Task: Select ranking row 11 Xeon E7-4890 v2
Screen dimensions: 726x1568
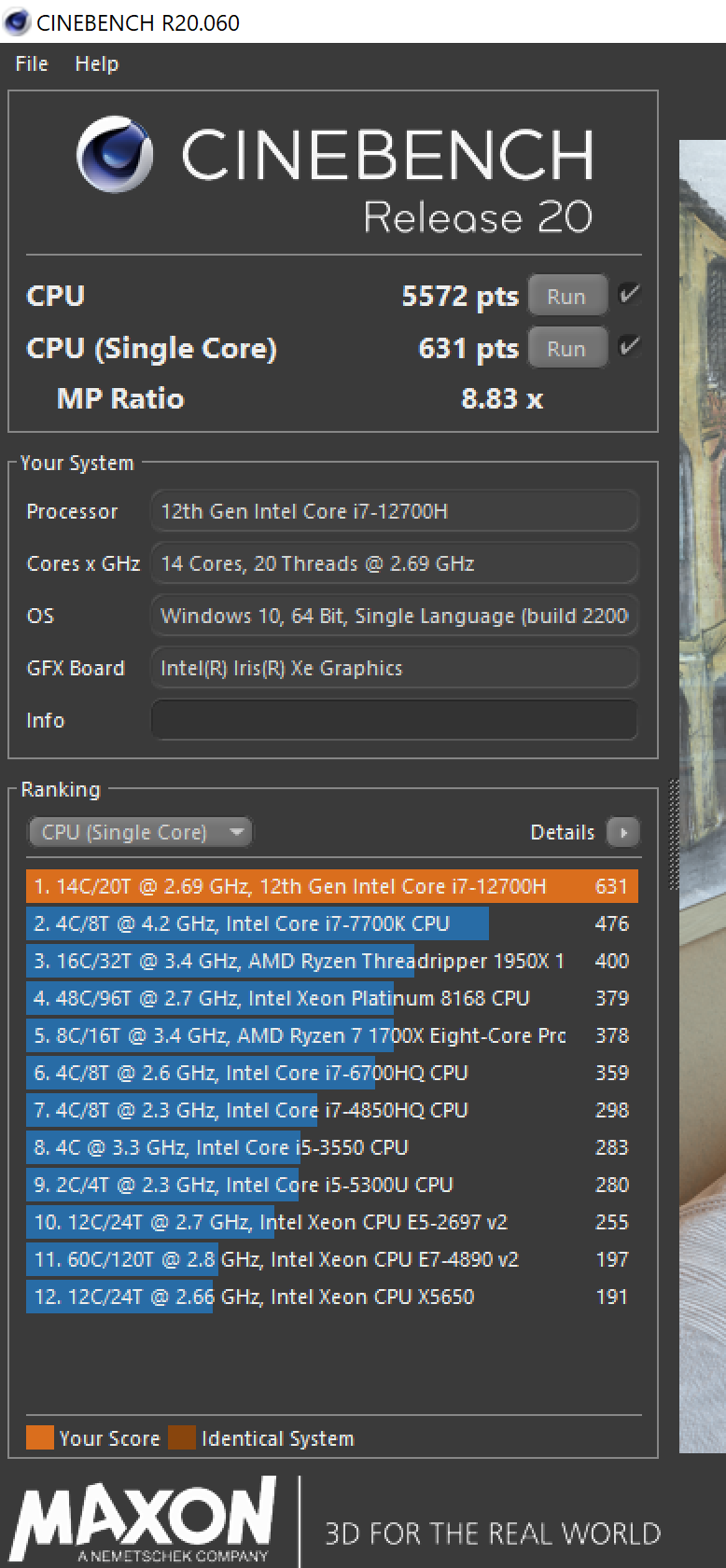Action: coord(332,1259)
